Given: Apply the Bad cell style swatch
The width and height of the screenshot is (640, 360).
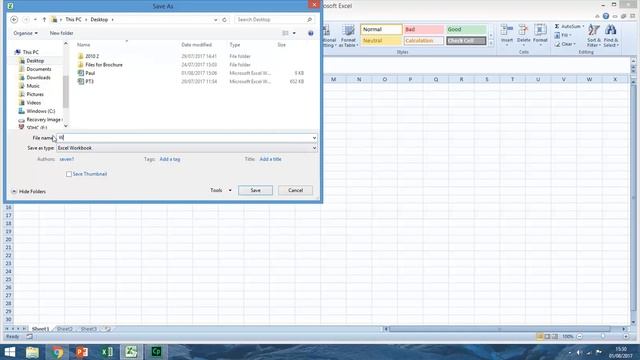Looking at the screenshot, I should tap(424, 29).
